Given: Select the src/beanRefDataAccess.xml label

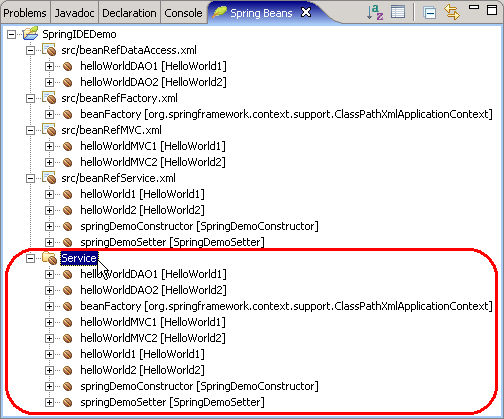Looking at the screenshot, I should [x=129, y=50].
